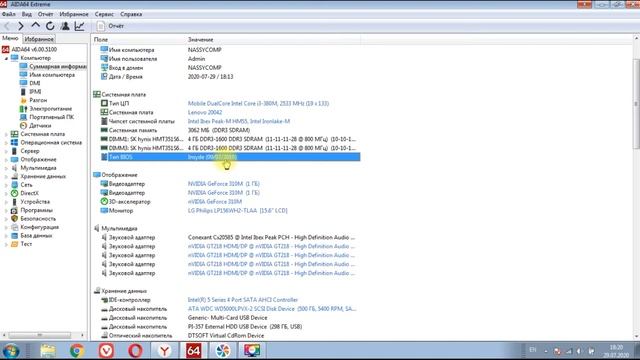Open the Справка menu
This screenshot has width=640, height=360.
coord(131,14)
